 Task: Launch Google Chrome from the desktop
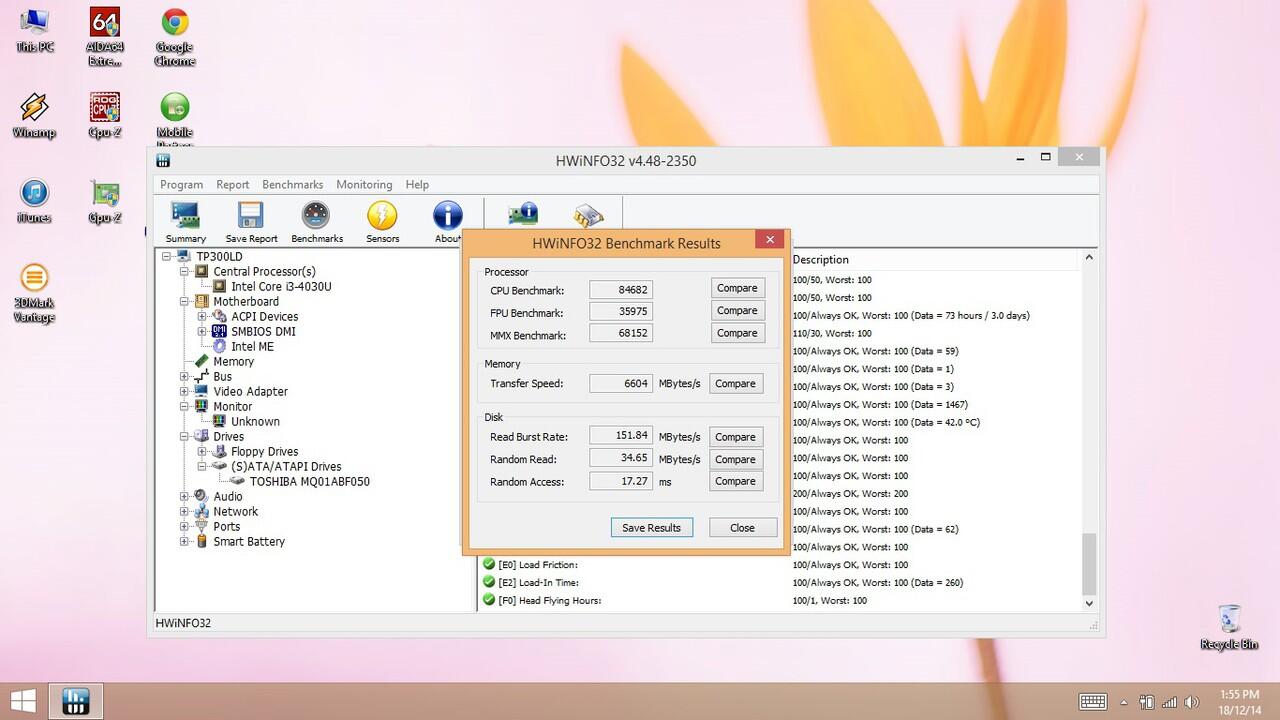coord(175,37)
